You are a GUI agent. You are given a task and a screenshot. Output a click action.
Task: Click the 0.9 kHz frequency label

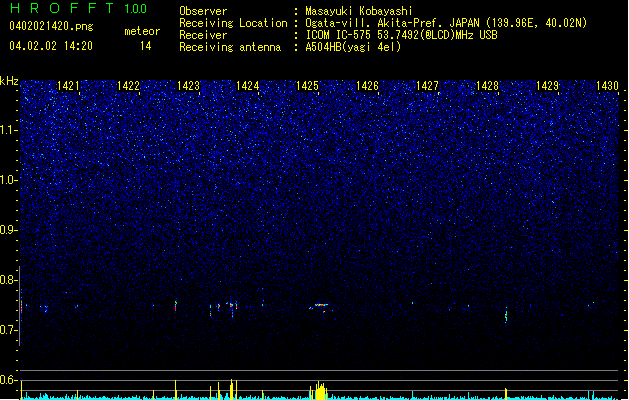click(x=8, y=230)
